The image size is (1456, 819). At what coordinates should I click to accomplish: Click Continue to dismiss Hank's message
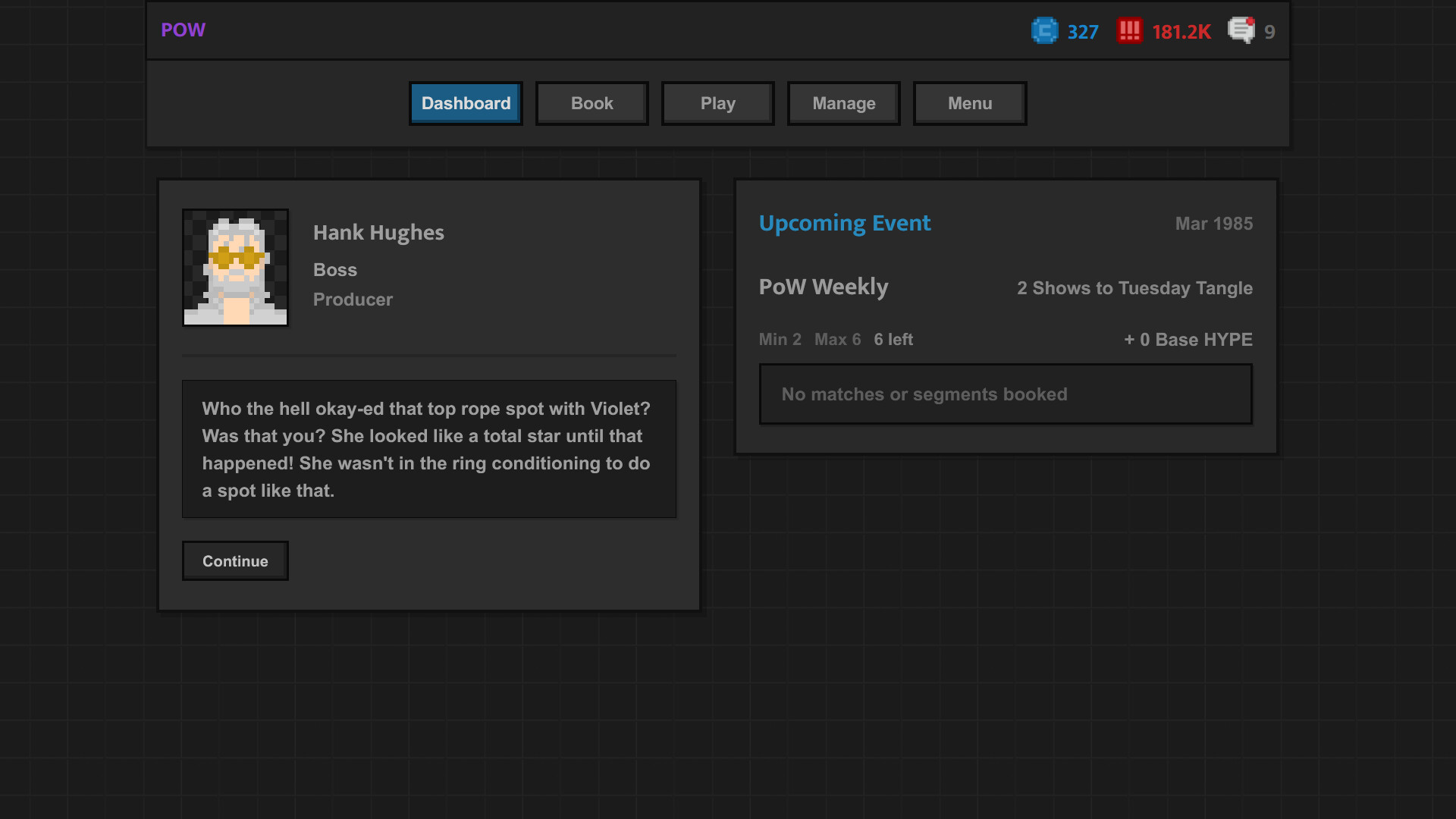(x=235, y=560)
